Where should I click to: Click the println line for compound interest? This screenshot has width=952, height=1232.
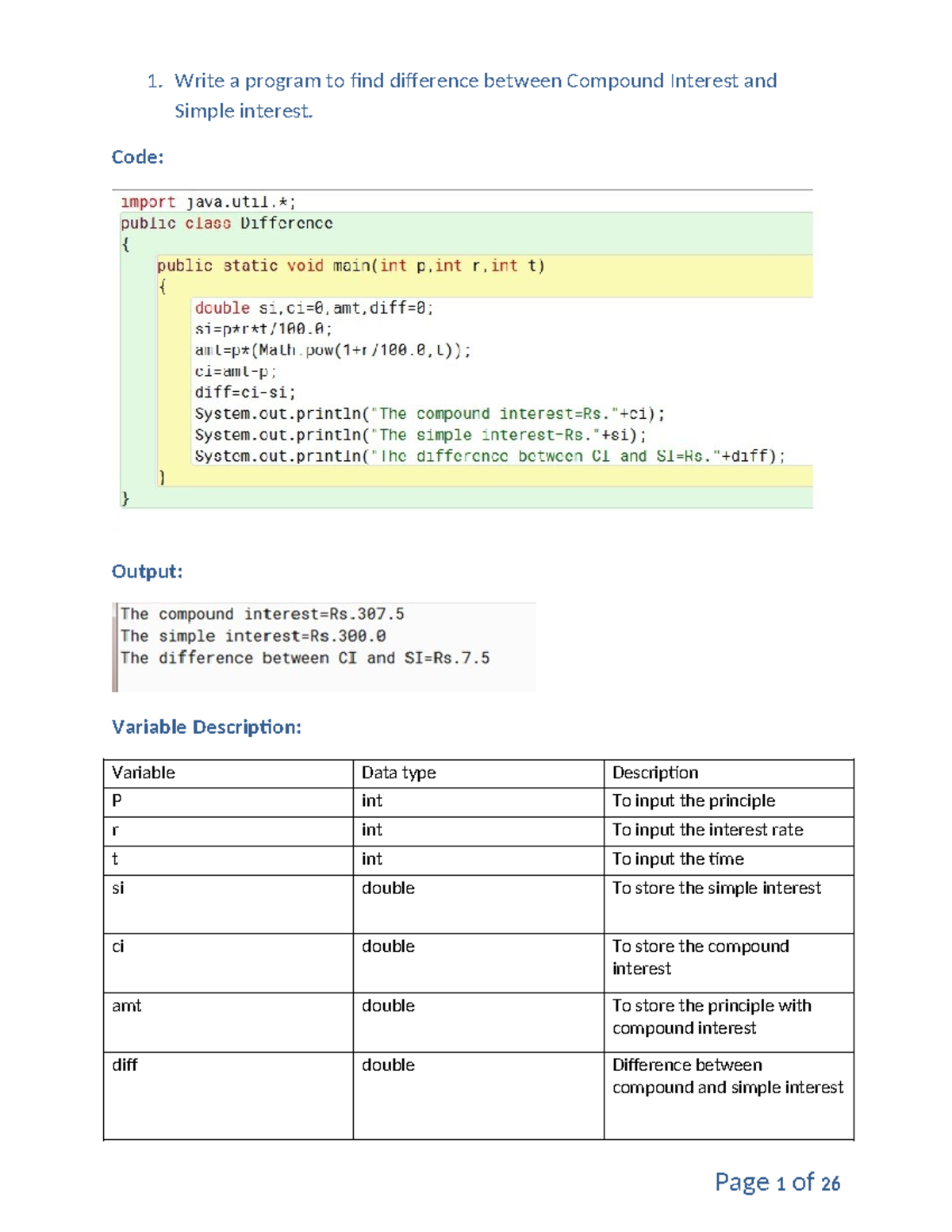[x=430, y=414]
